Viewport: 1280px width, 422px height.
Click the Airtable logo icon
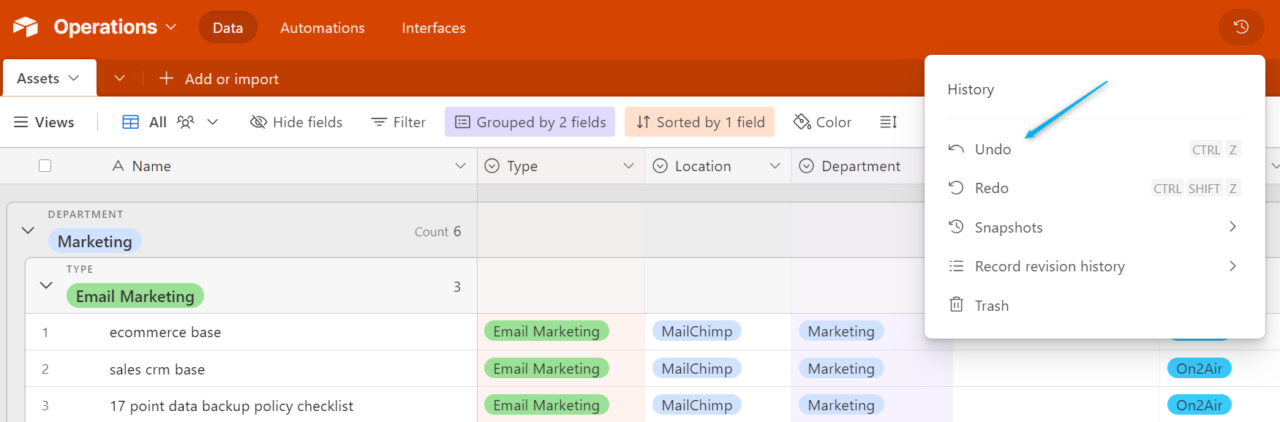pos(25,28)
